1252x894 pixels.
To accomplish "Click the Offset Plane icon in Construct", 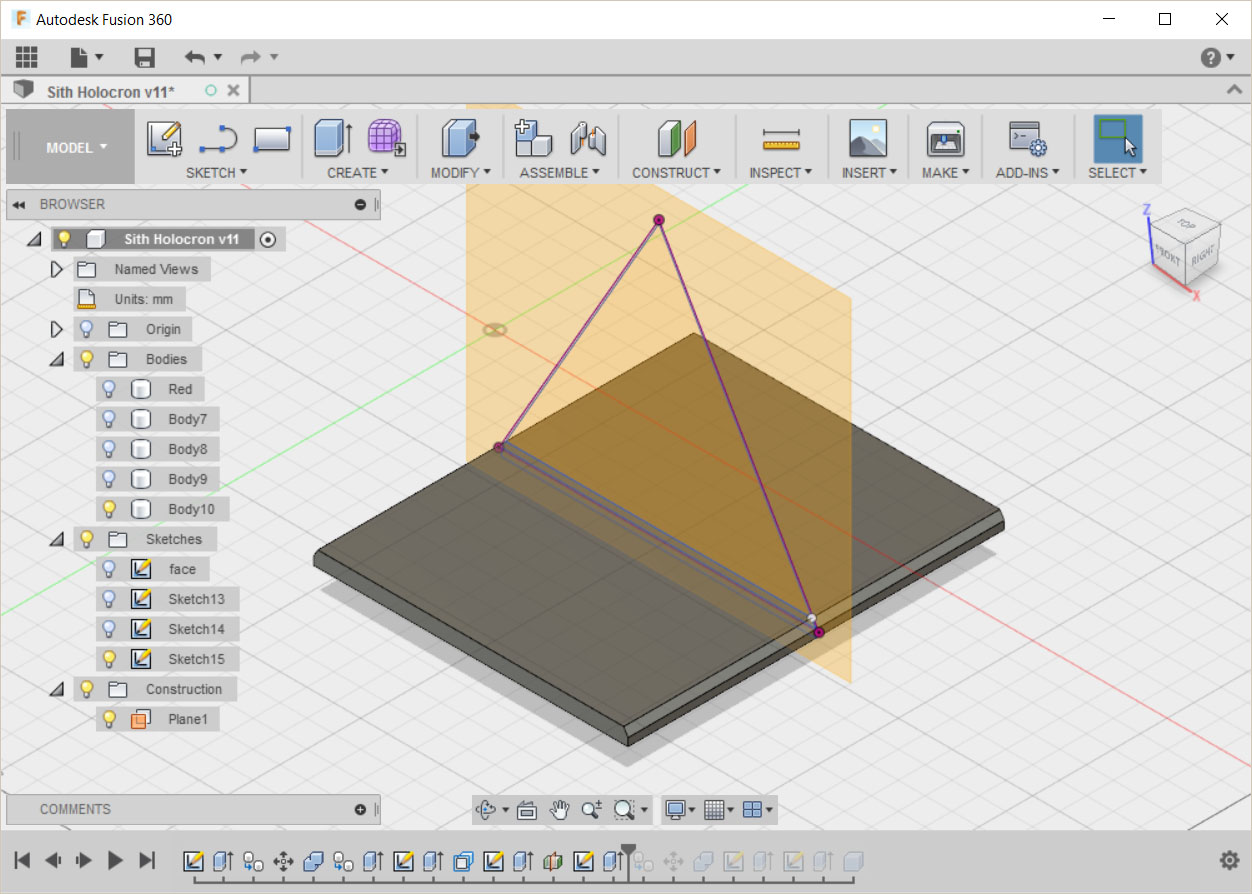I will point(676,138).
